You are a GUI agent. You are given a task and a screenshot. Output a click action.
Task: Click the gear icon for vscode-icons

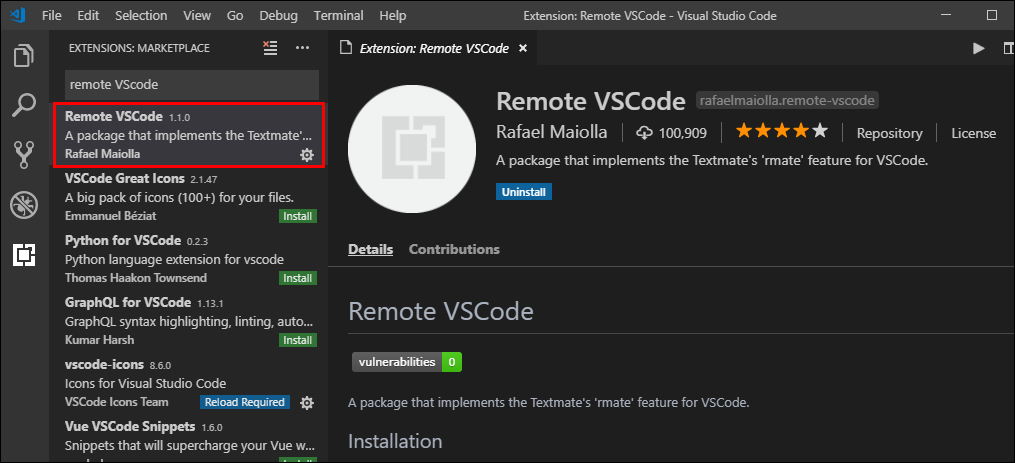pos(307,403)
